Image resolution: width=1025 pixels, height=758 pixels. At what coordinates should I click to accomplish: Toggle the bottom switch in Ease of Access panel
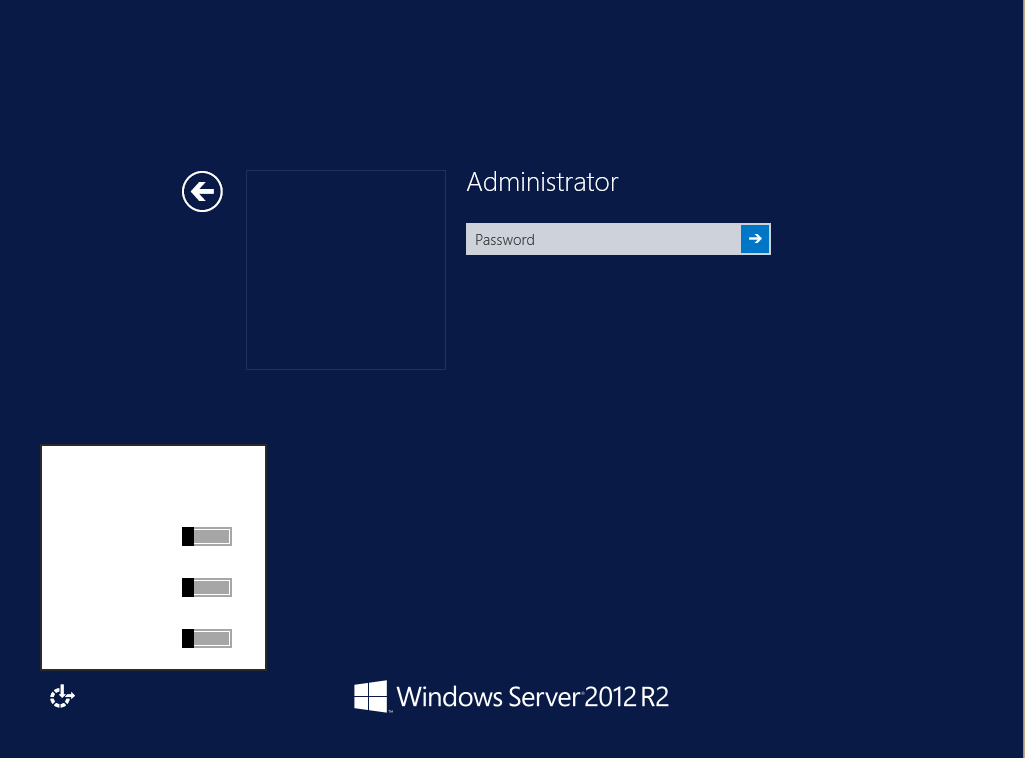207,638
